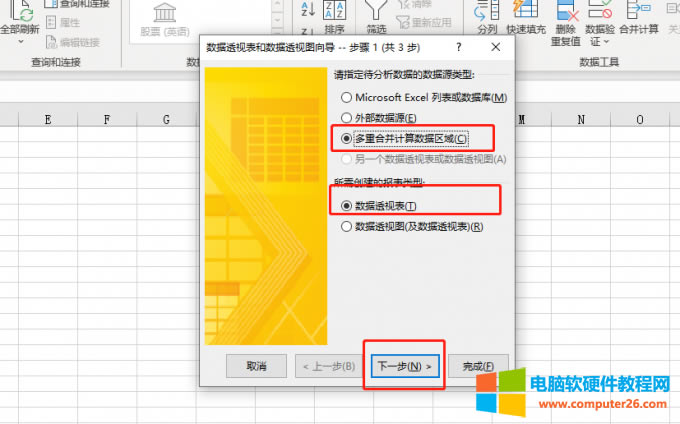Click the Filter (筛选) funnel icon

click(x=376, y=18)
